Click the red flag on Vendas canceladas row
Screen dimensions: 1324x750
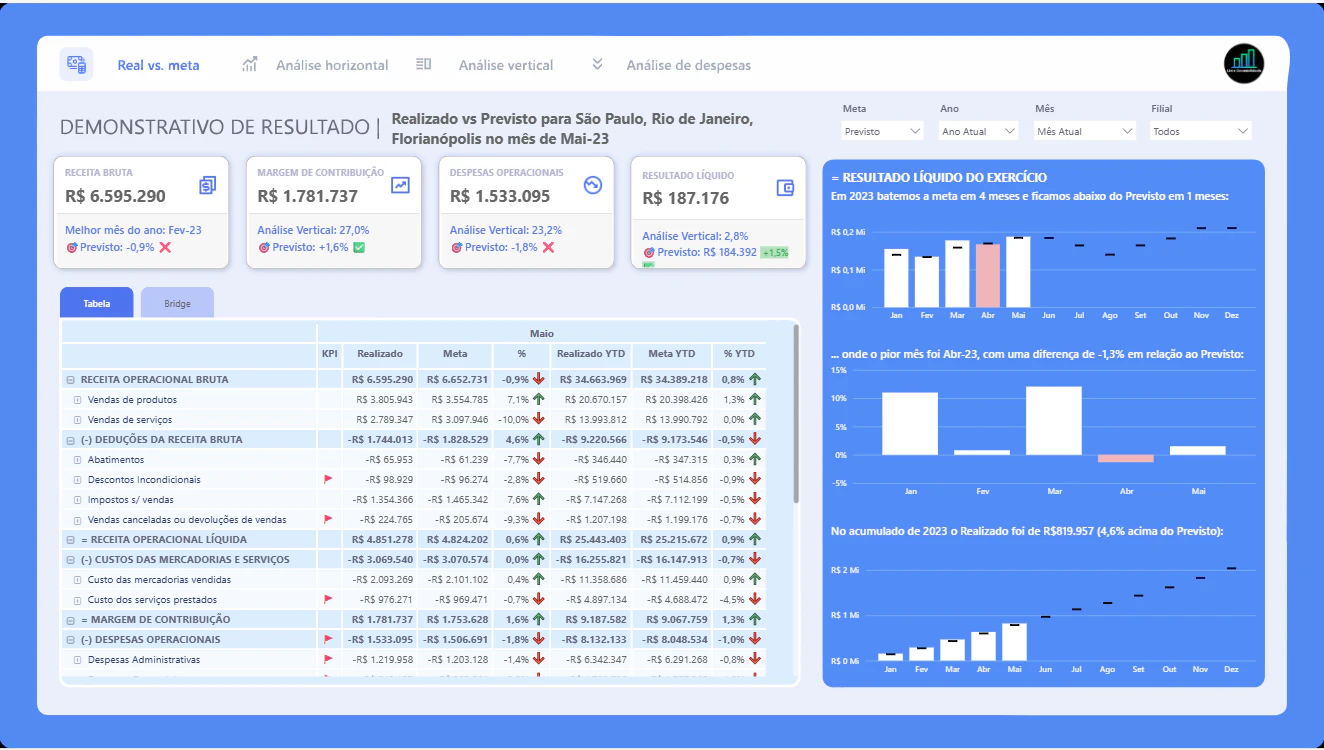coord(327,519)
